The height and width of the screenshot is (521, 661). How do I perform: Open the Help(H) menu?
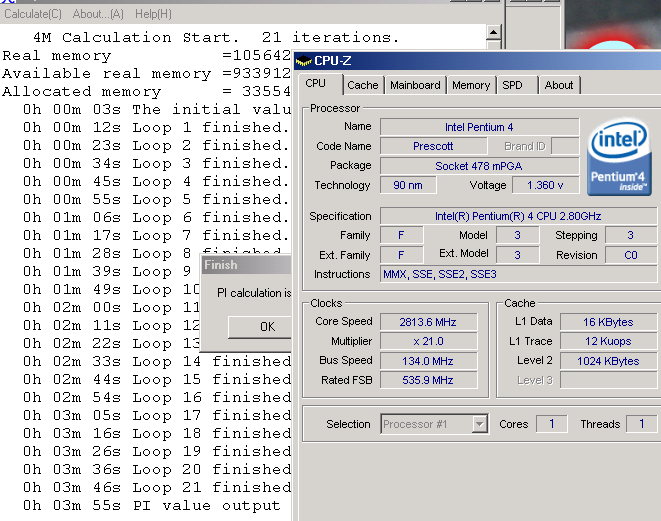coord(153,14)
